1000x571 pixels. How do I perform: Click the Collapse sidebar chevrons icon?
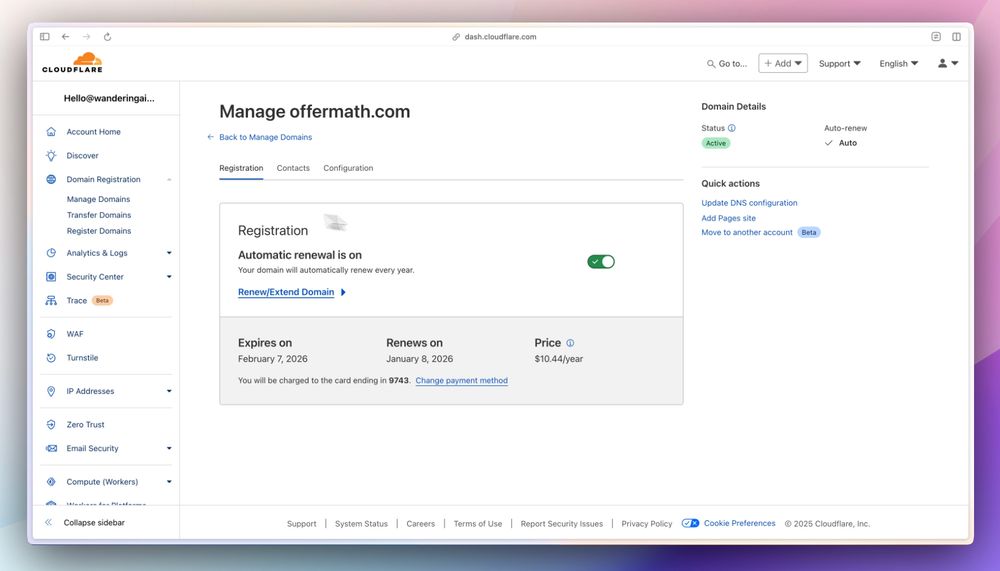click(x=48, y=523)
